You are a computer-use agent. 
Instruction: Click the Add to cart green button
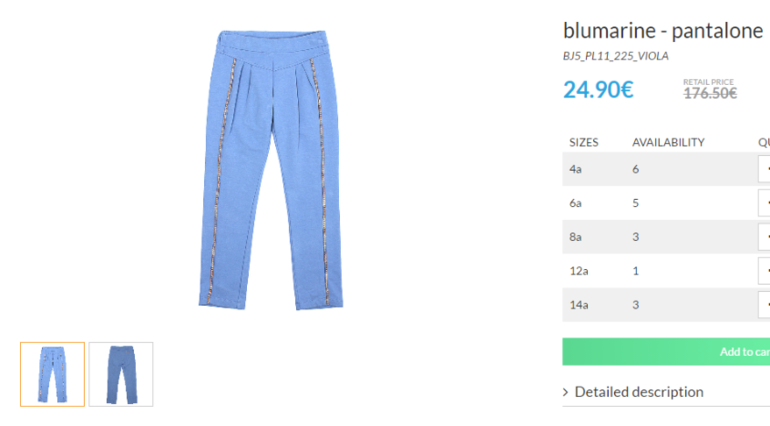point(666,351)
